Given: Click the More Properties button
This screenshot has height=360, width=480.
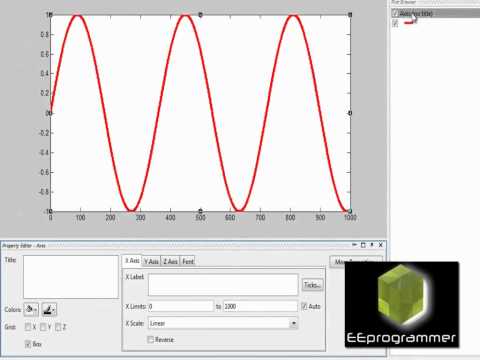Looking at the screenshot, I should point(356,262).
